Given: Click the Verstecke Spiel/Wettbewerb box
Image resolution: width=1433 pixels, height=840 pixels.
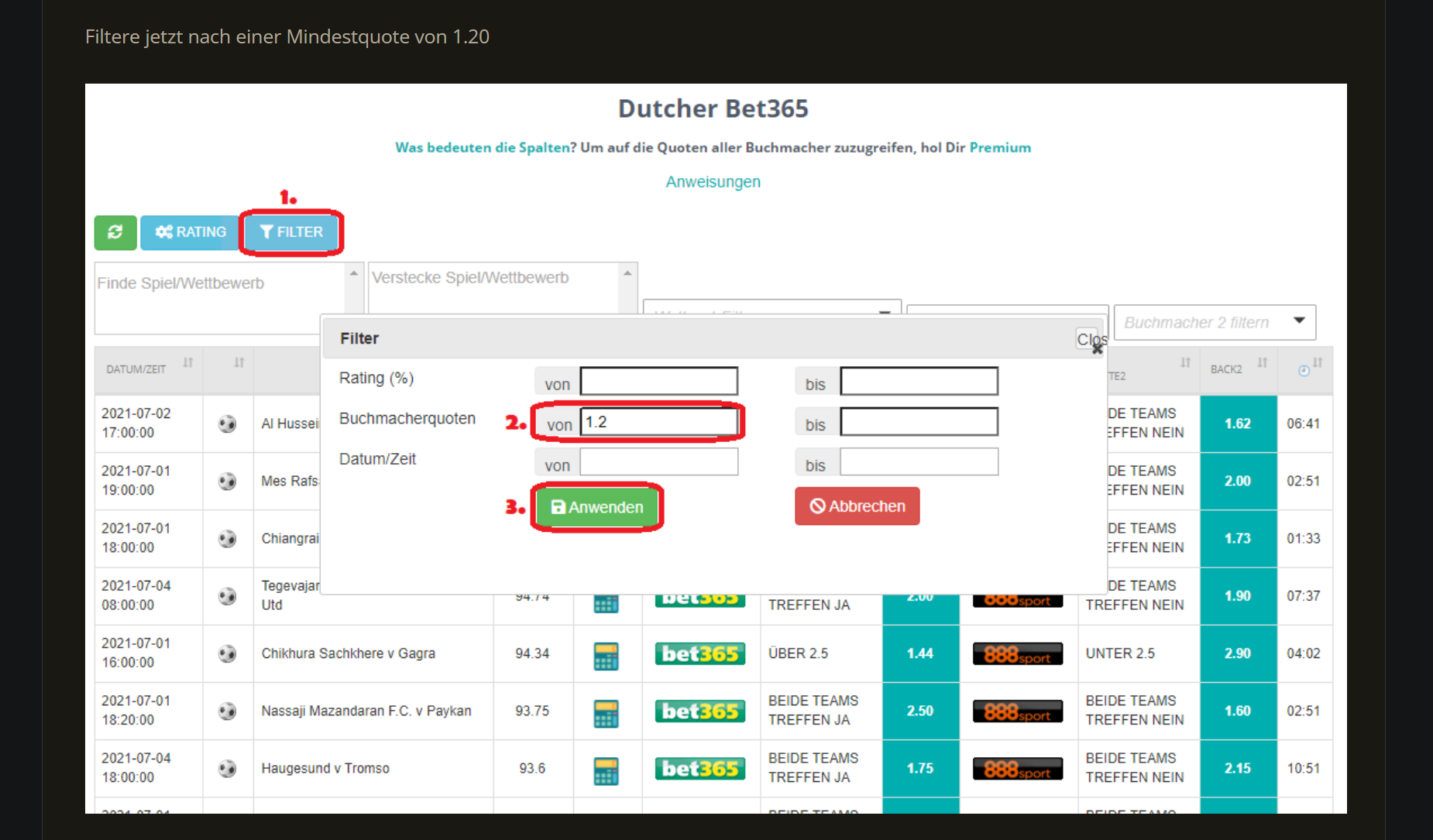Looking at the screenshot, I should pos(494,288).
